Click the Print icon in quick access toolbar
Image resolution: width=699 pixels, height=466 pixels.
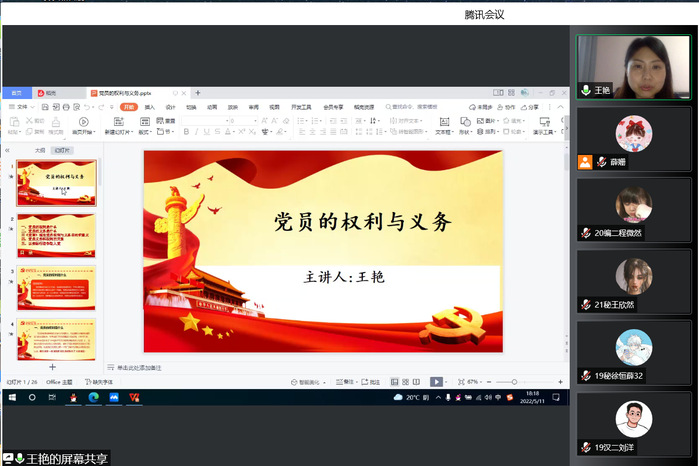(66, 107)
